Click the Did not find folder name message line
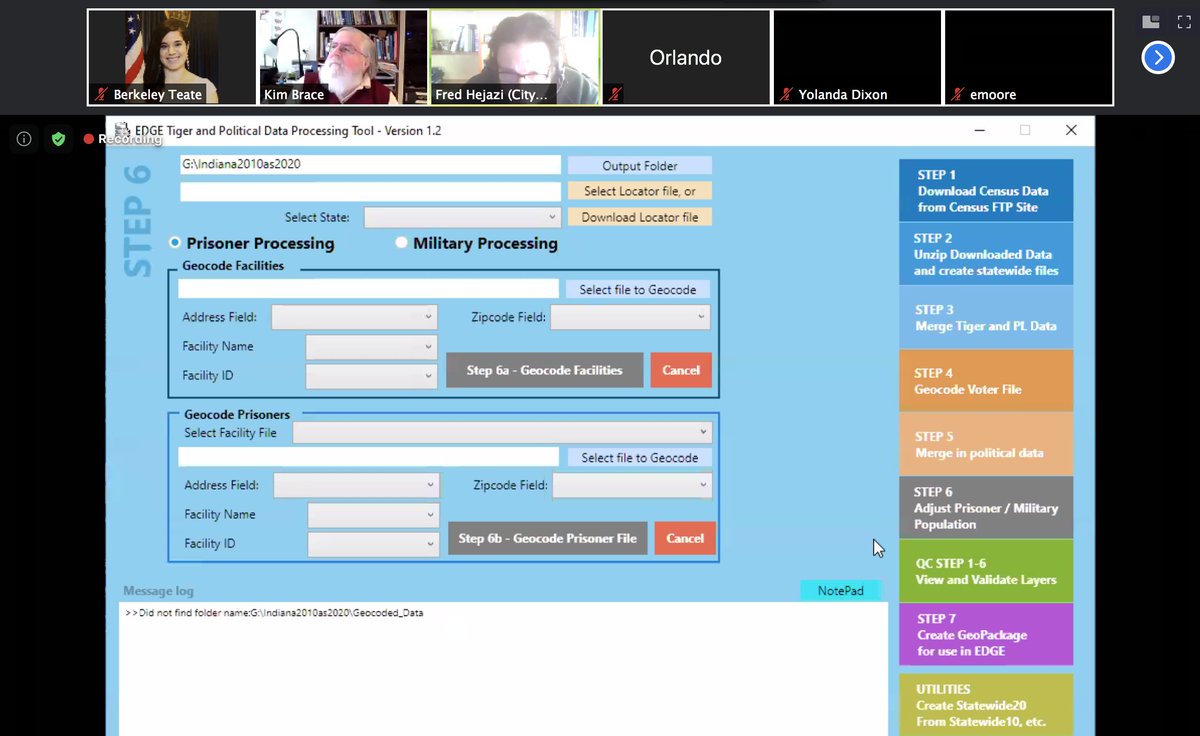Viewport: 1200px width, 736px height. pyautogui.click(x=274, y=612)
